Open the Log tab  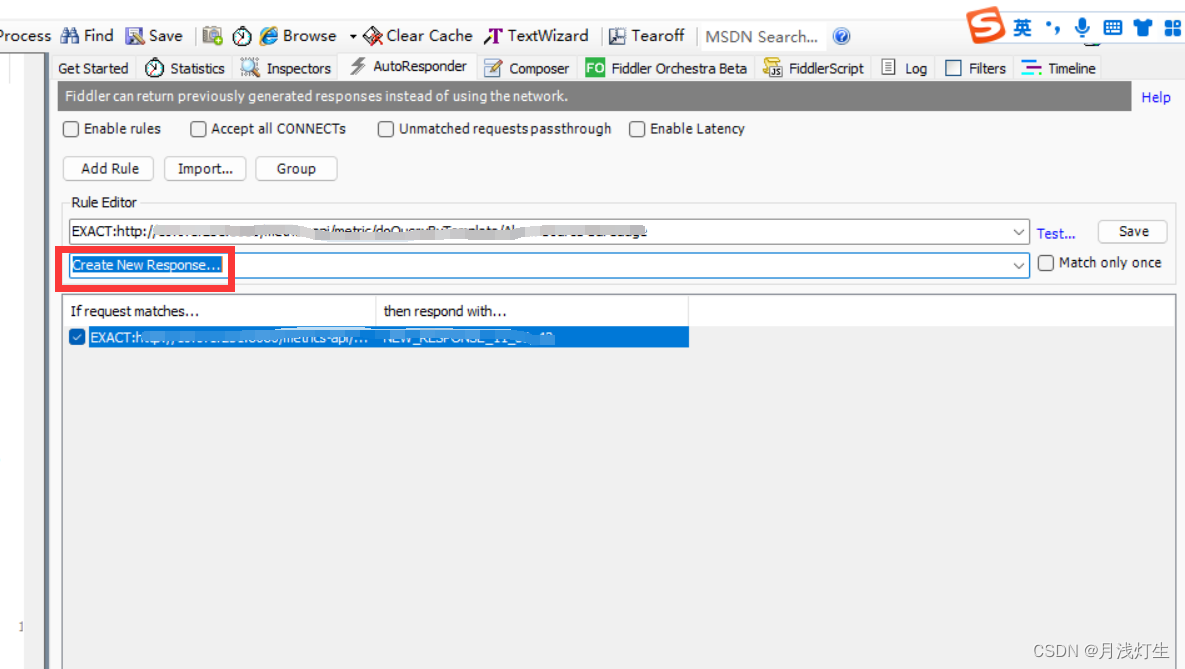[904, 68]
